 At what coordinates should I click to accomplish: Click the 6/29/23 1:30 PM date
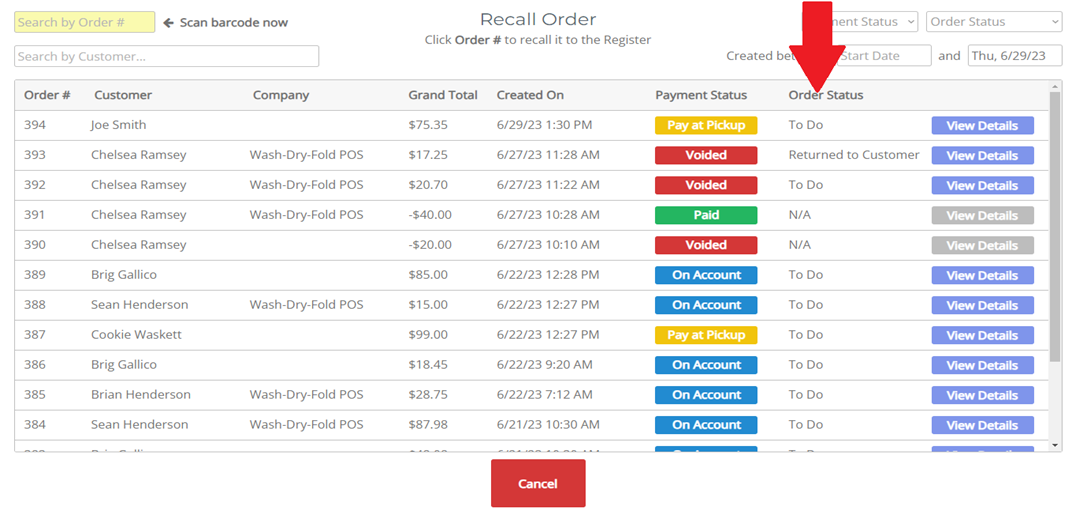coord(544,125)
